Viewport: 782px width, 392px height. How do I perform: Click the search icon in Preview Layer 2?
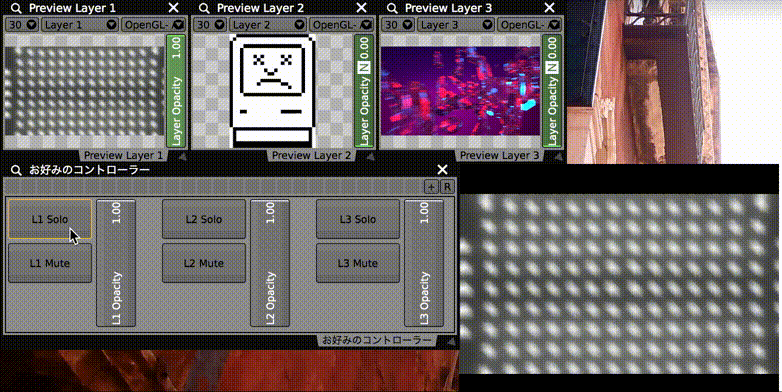(x=204, y=8)
